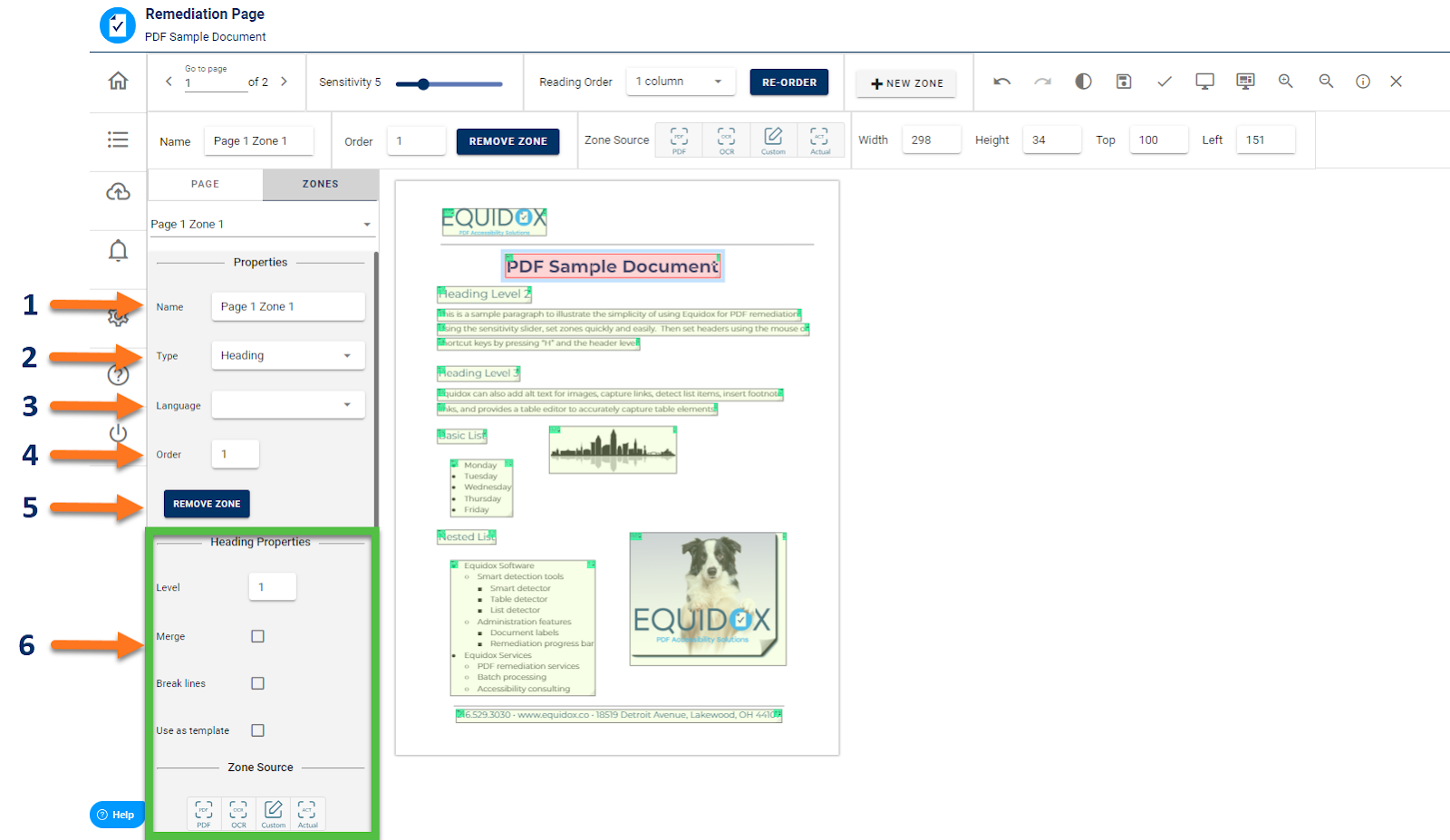1450x840 pixels.
Task: Select PDF zone source in side panel
Action: pos(204,814)
